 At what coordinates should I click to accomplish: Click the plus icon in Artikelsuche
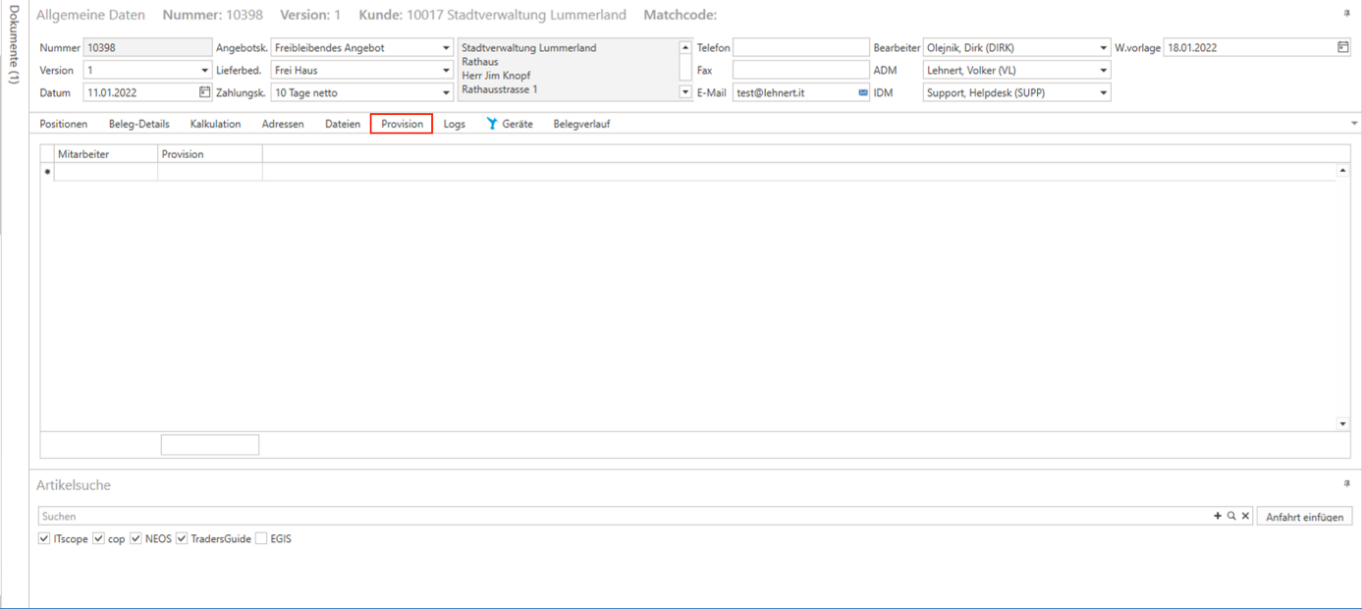[x=1217, y=516]
